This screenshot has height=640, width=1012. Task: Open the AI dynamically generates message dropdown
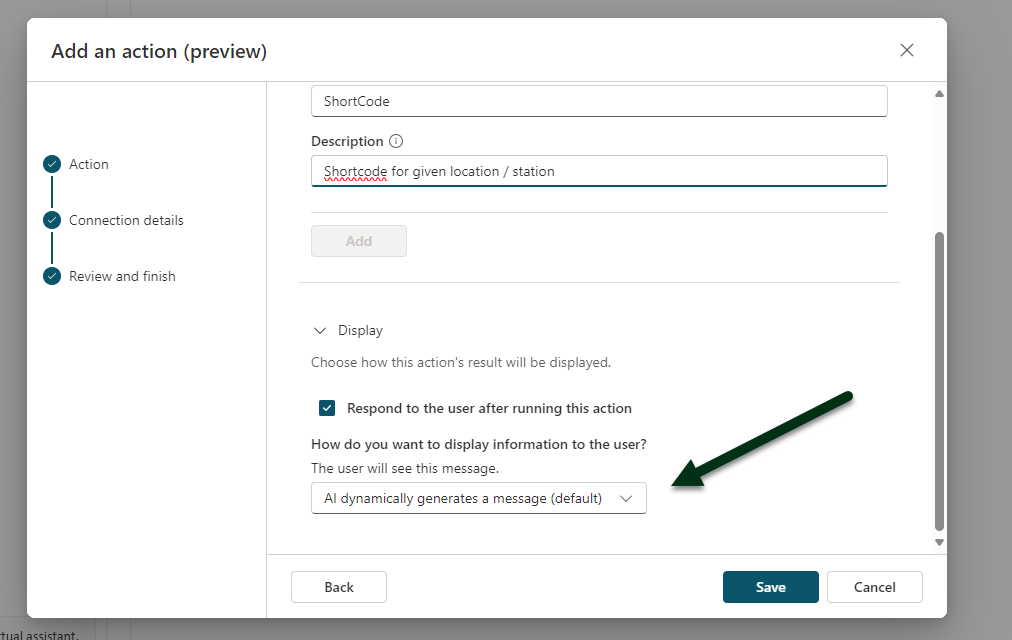(478, 498)
